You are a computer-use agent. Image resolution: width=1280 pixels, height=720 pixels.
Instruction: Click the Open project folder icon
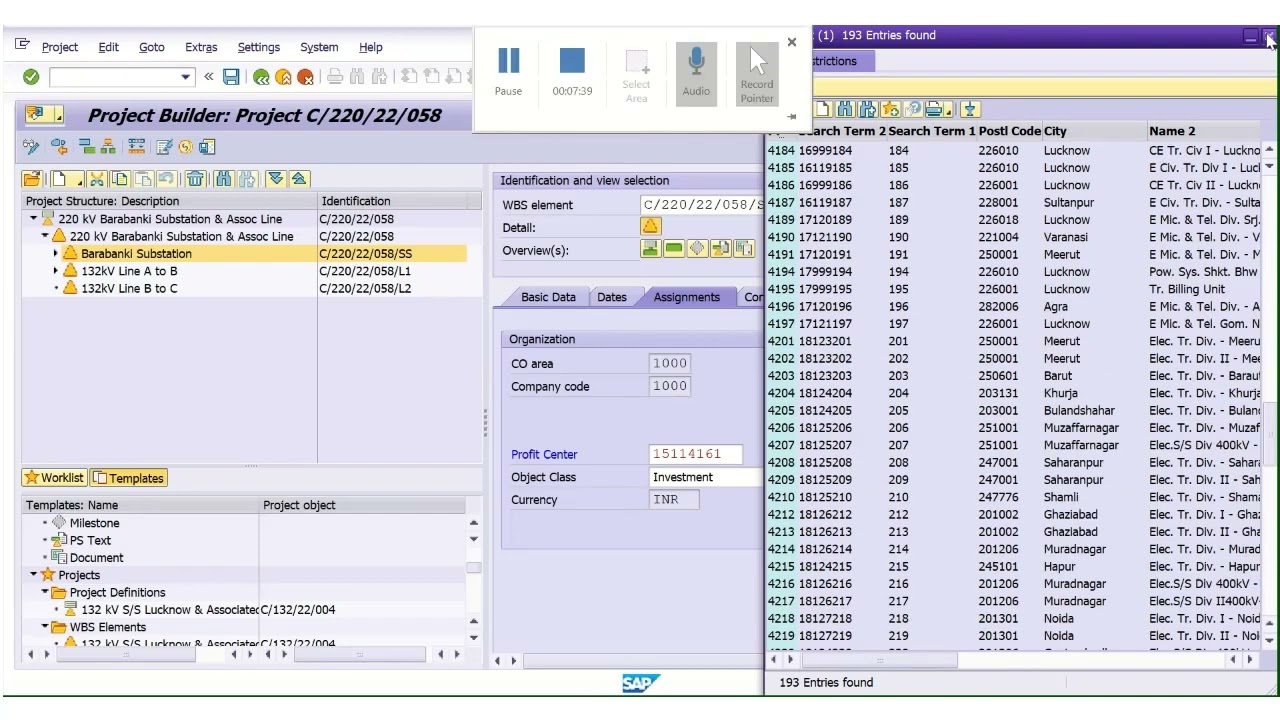click(x=31, y=179)
